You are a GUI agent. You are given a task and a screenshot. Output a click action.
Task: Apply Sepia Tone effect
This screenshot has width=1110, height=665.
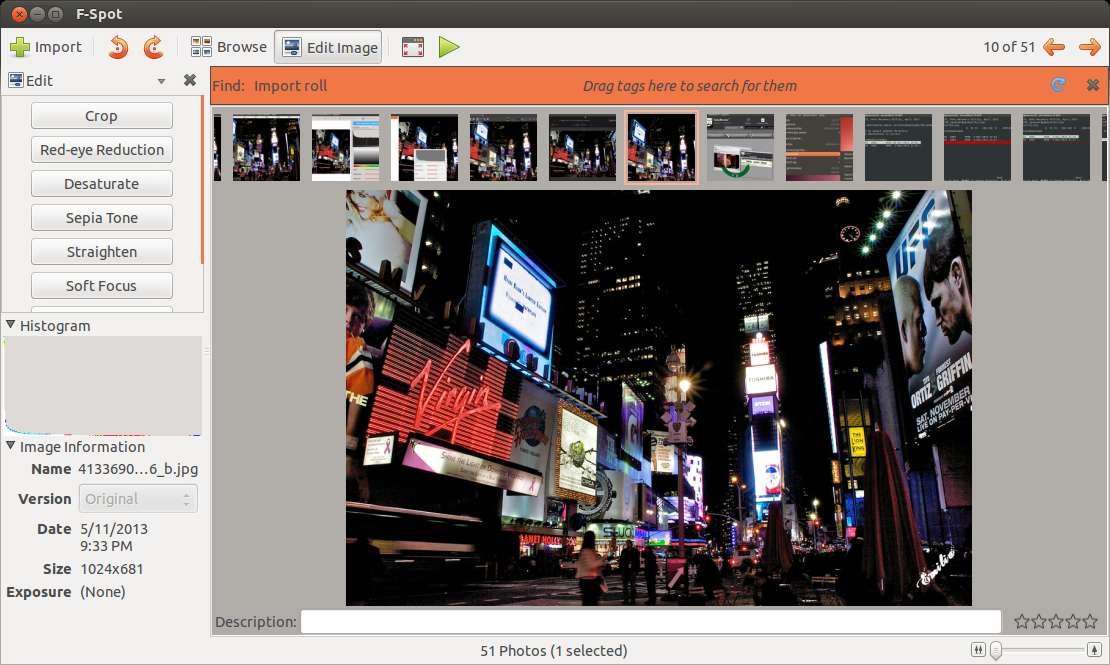coord(101,218)
